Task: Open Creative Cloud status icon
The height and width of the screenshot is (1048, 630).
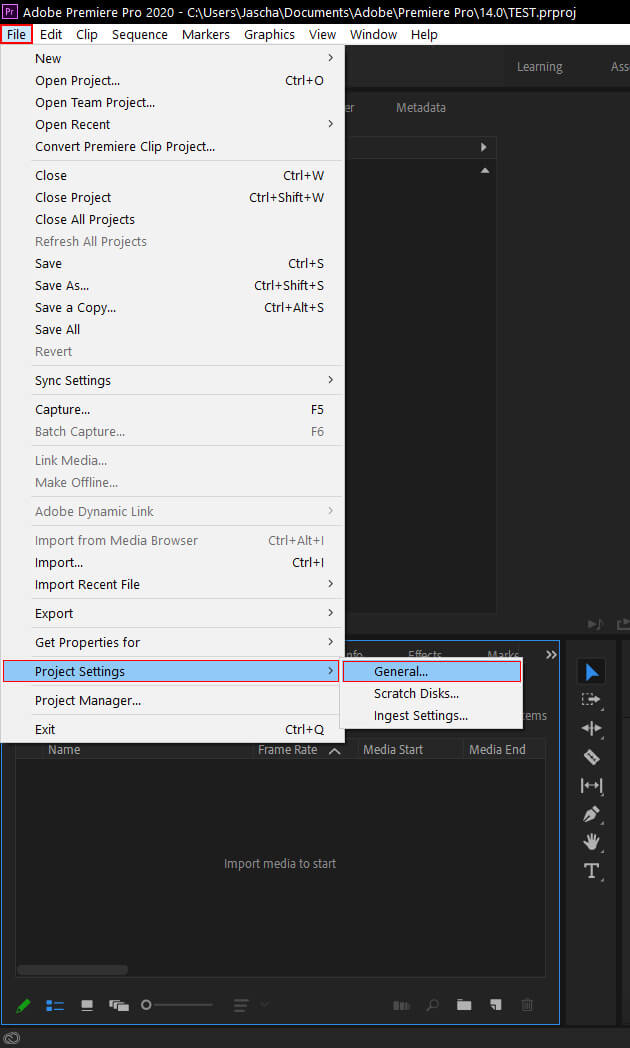Action: point(11,1038)
